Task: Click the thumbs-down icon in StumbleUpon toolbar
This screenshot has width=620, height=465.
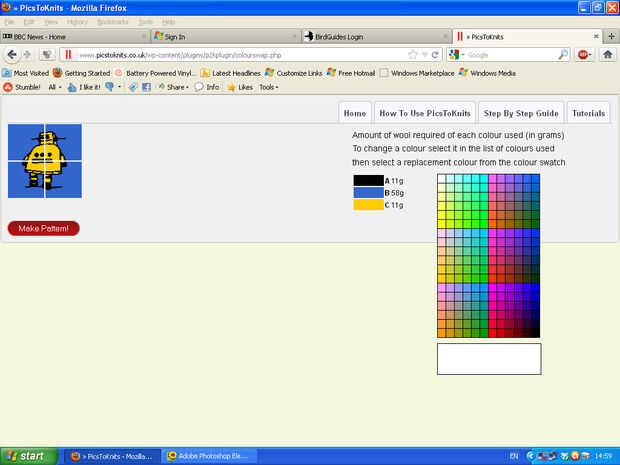Action: click(x=110, y=87)
